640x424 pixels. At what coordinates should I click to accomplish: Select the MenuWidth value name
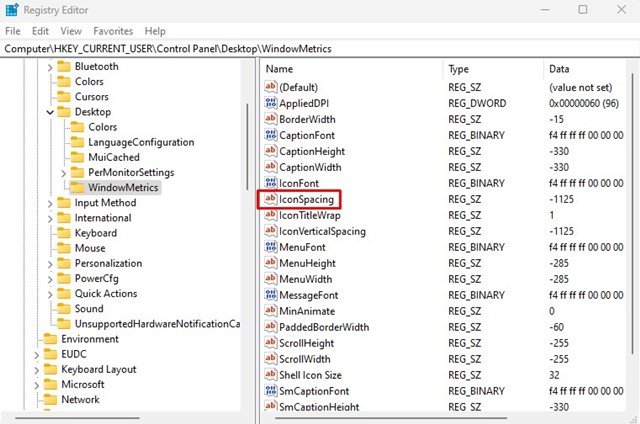click(306, 279)
